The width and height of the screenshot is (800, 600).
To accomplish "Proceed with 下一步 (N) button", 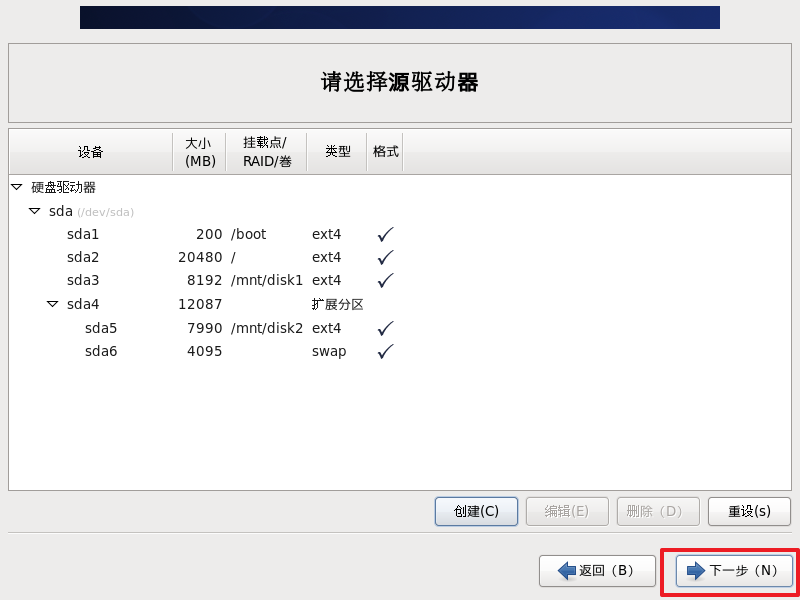I will pos(734,570).
